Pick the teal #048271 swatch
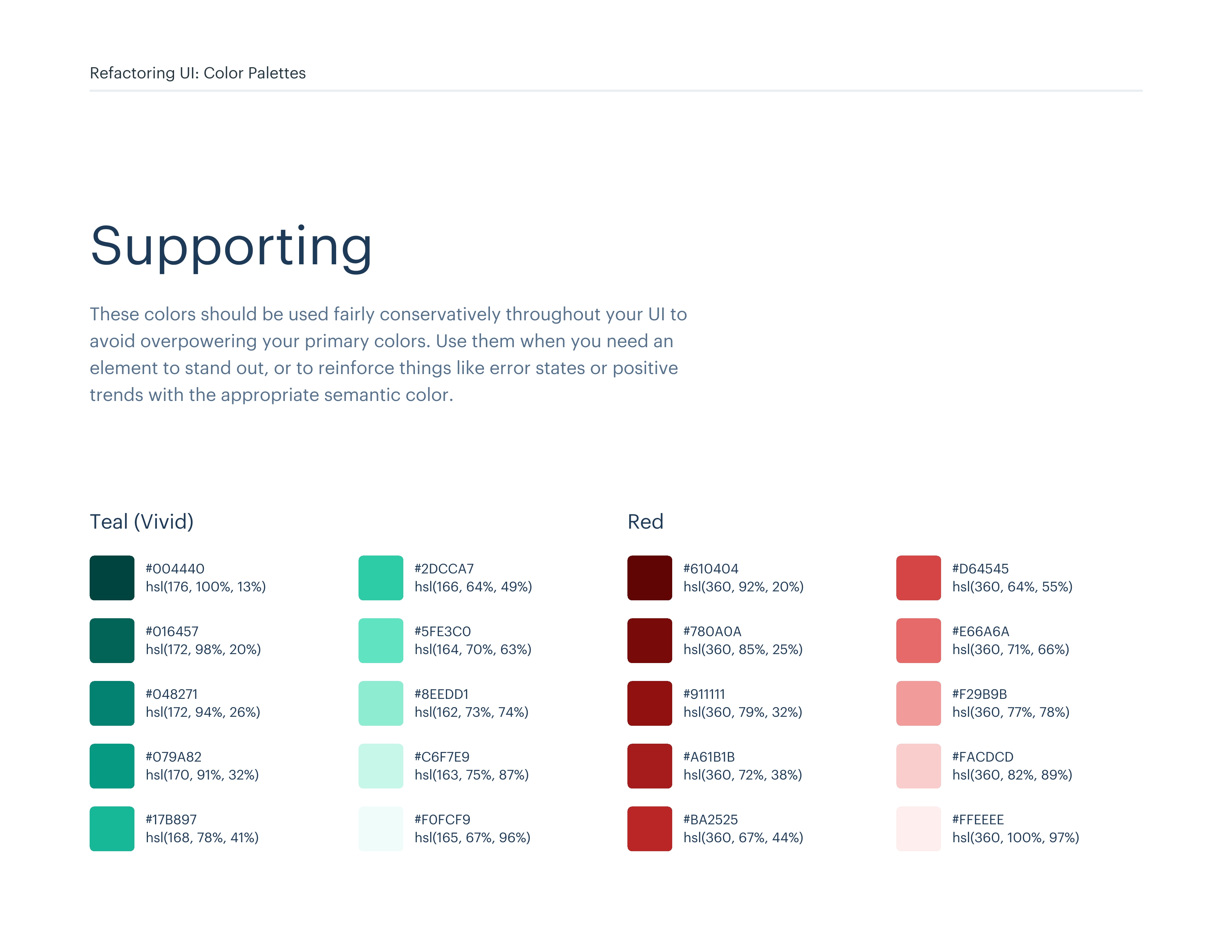Screen dimensions: 1232x952 click(x=112, y=703)
